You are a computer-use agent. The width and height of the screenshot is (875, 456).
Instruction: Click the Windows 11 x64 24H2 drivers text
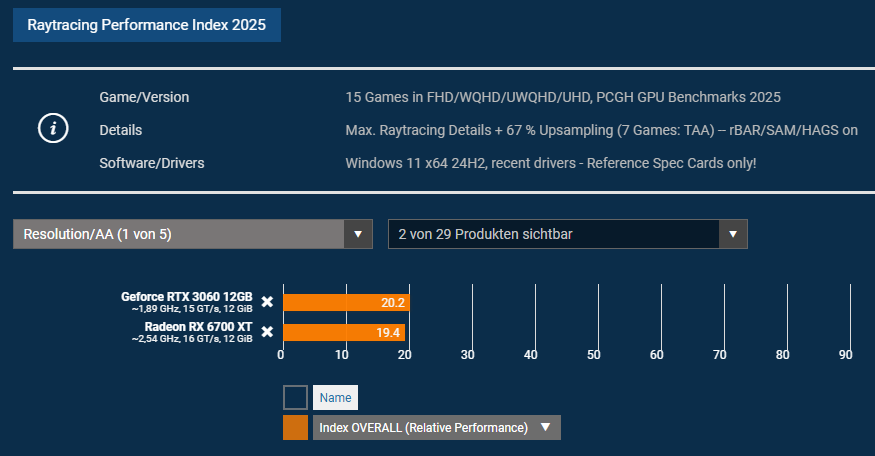(x=551, y=163)
